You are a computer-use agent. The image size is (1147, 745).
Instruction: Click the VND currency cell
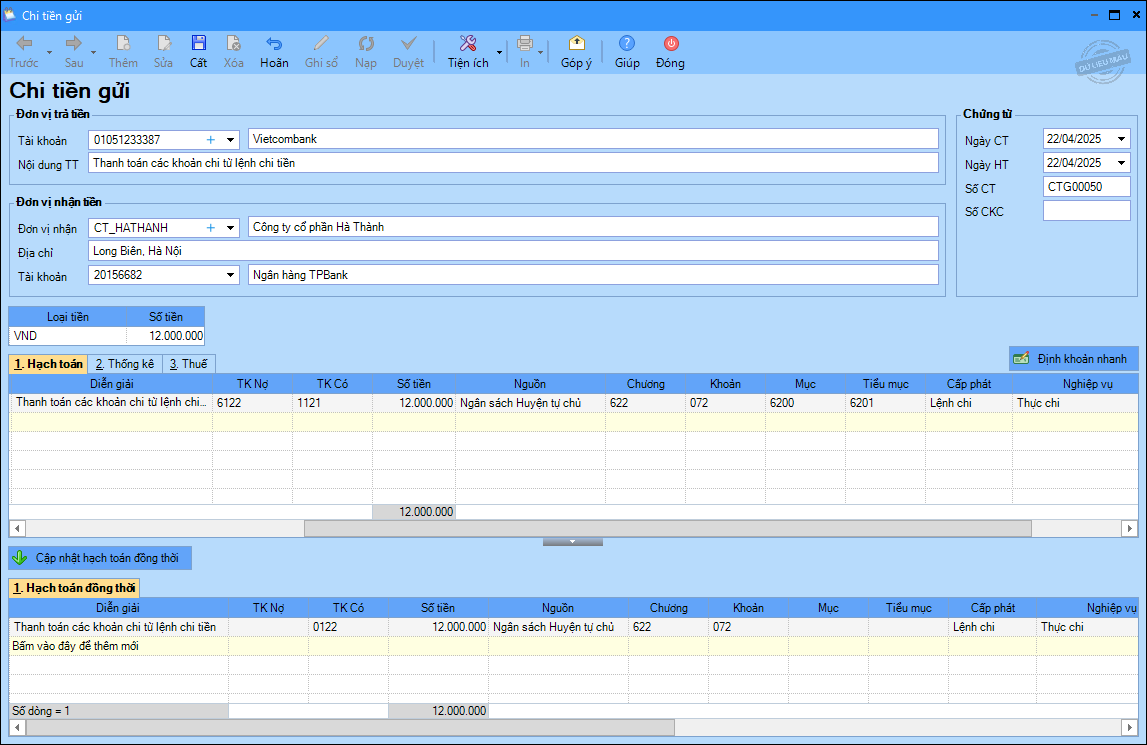pos(67,336)
